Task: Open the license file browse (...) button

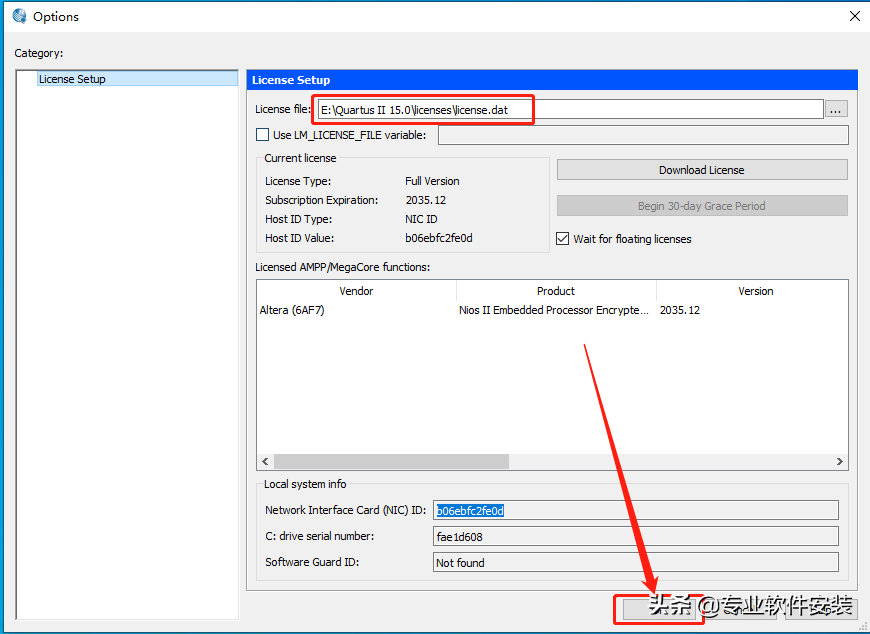Action: point(836,109)
